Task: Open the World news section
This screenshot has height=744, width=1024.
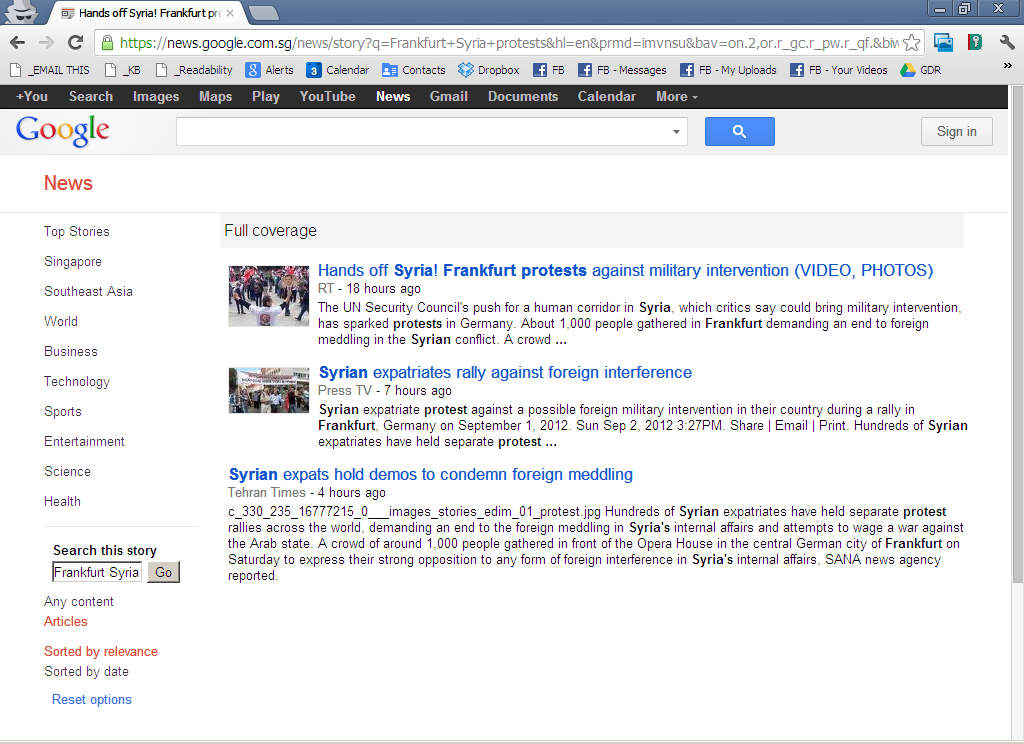Action: 61,321
